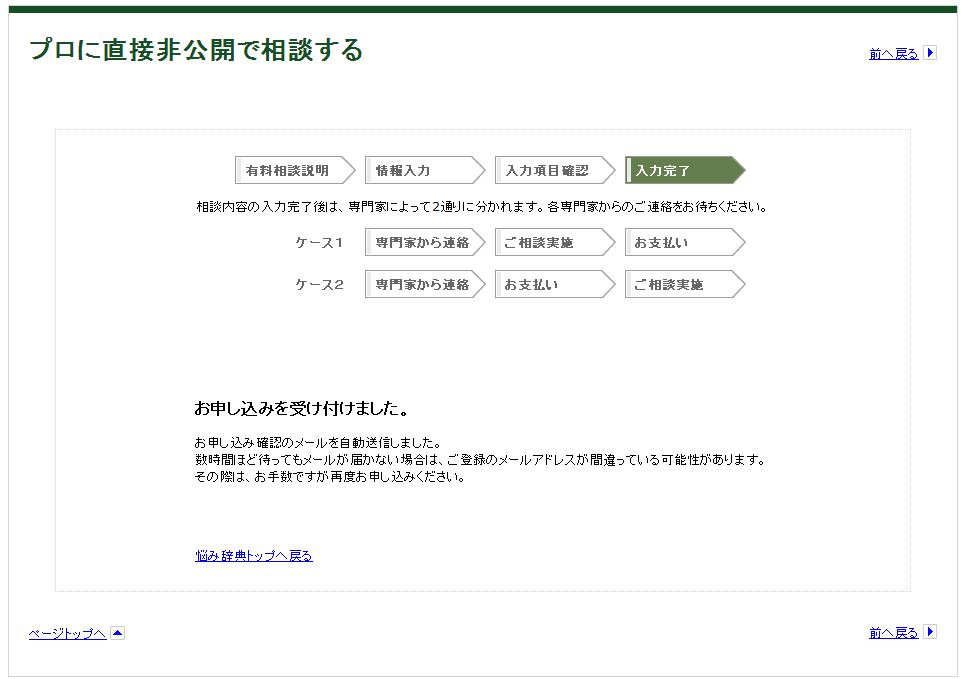
Task: Click the ページトップへ link
Action: (67, 633)
